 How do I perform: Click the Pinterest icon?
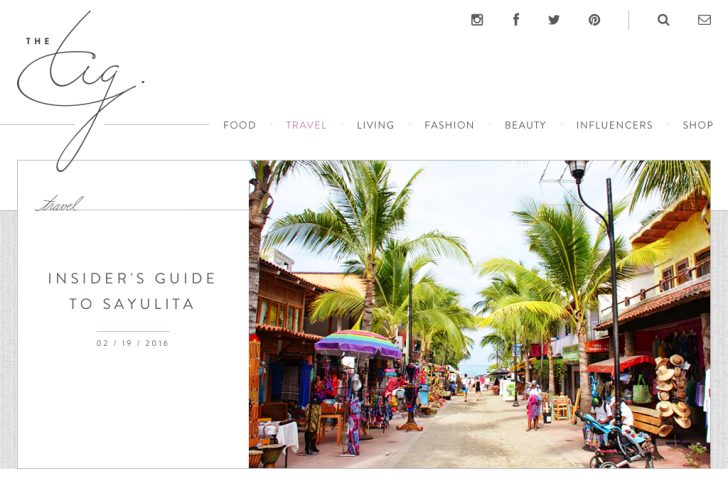click(594, 20)
